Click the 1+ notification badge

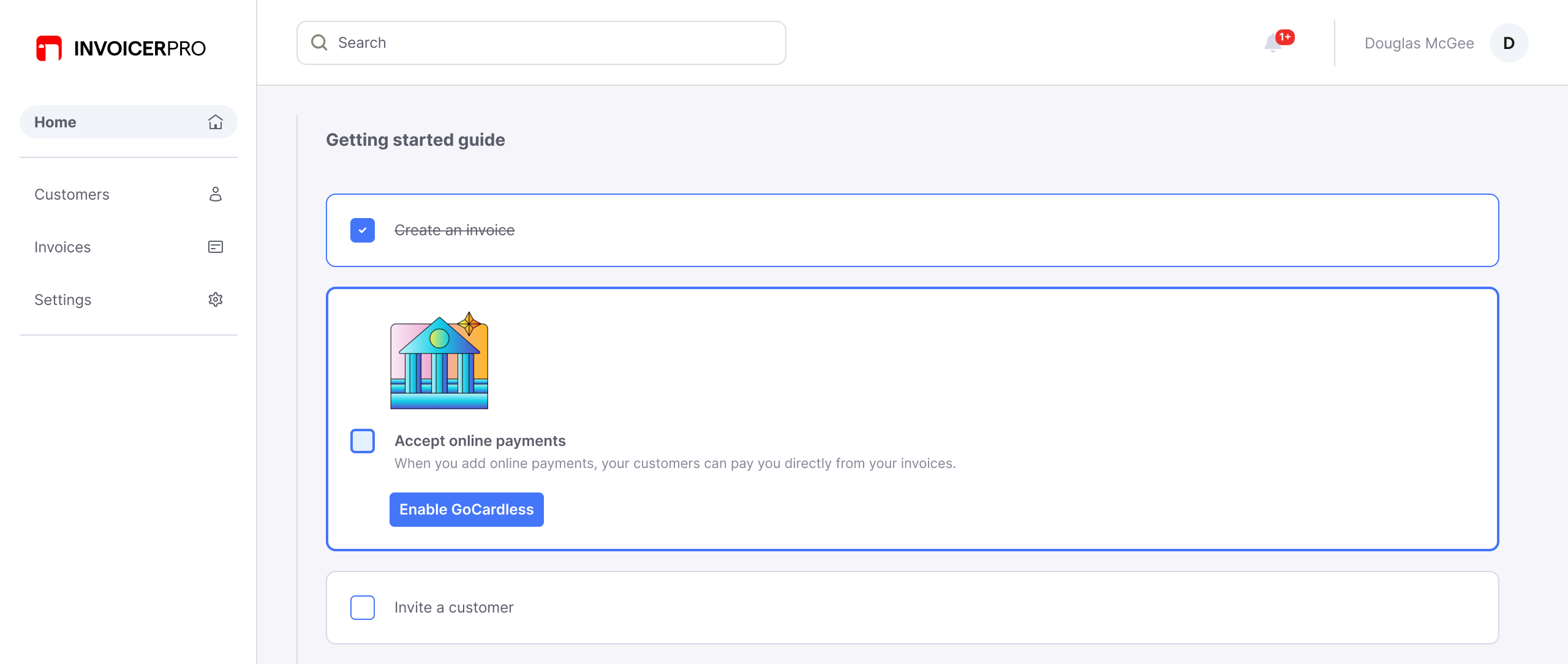[x=1285, y=37]
